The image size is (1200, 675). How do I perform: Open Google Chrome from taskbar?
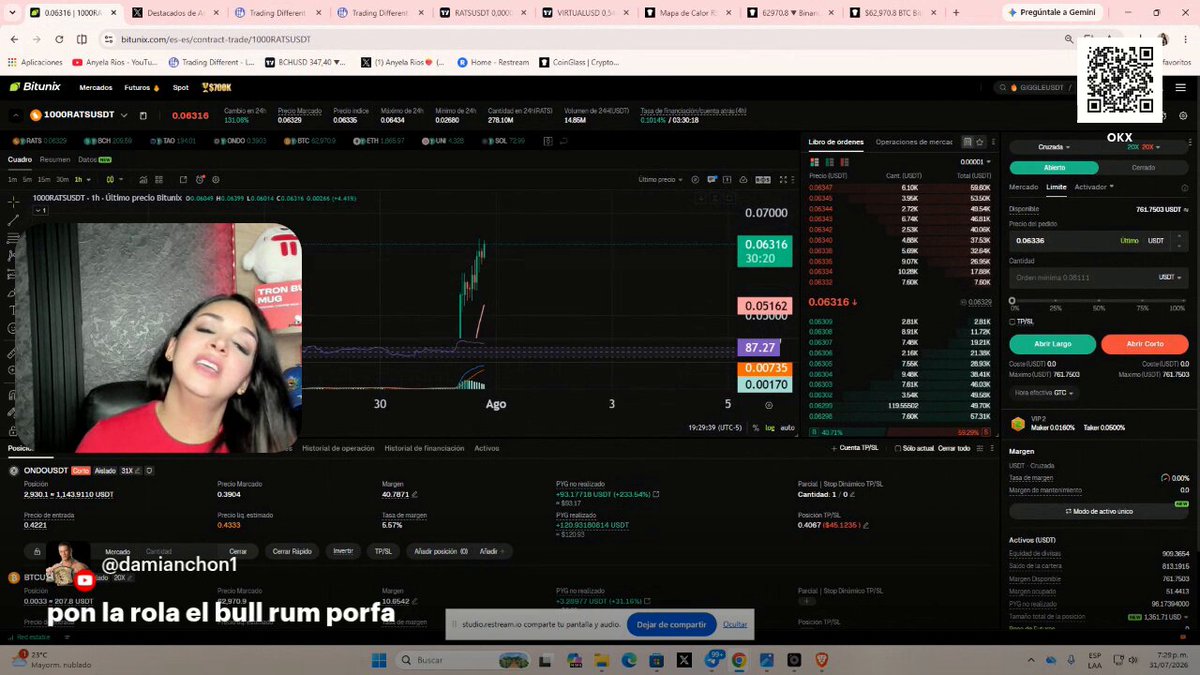[x=739, y=660]
